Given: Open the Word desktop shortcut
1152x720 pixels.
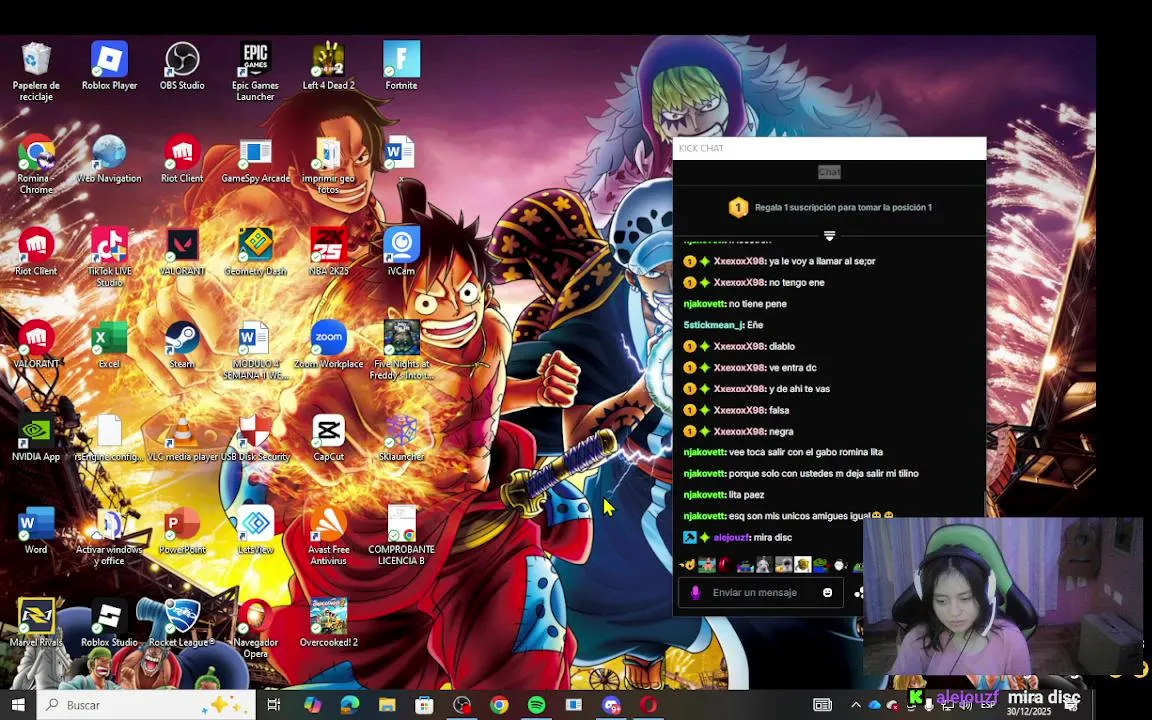Looking at the screenshot, I should [x=36, y=530].
